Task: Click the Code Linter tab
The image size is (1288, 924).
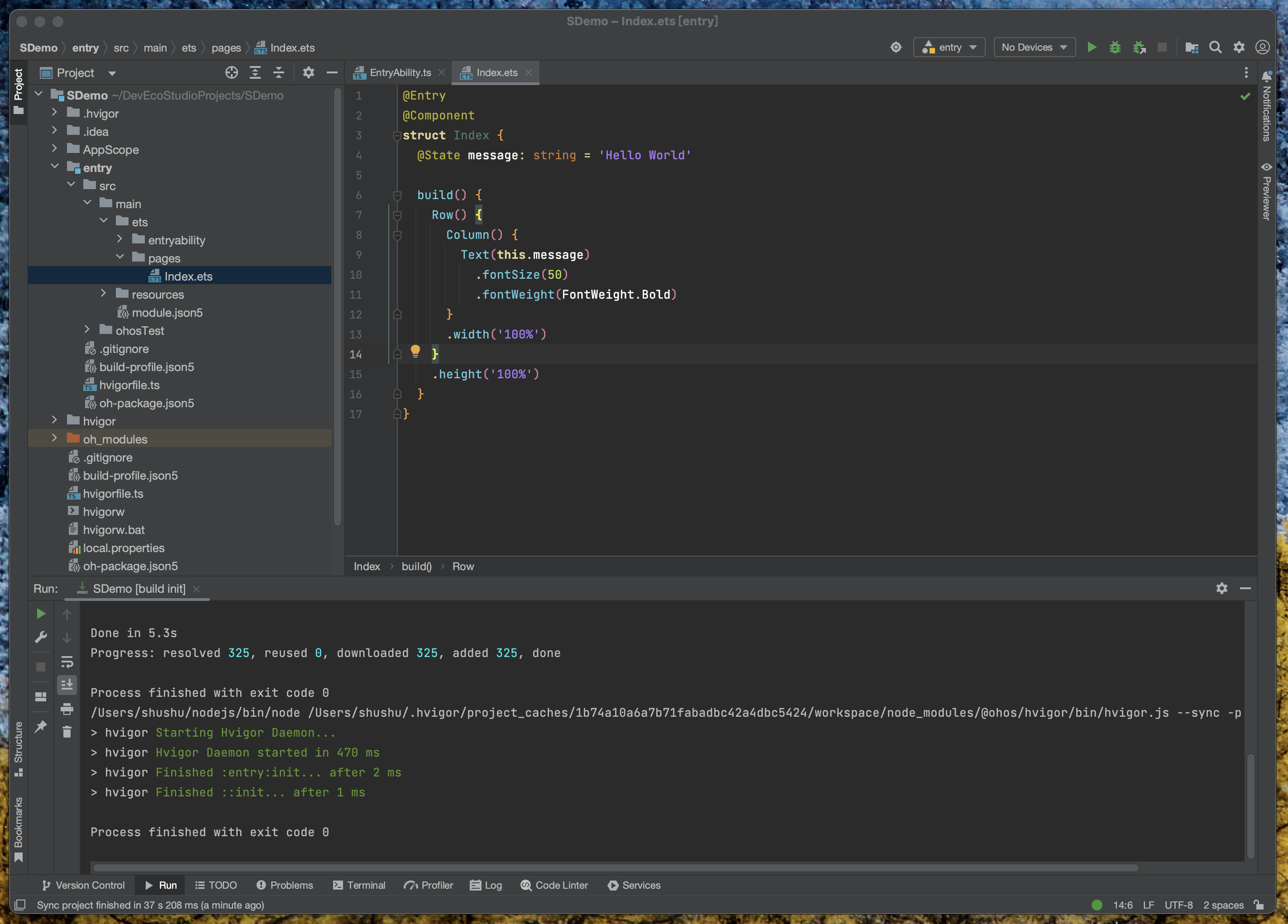Action: 554,885
